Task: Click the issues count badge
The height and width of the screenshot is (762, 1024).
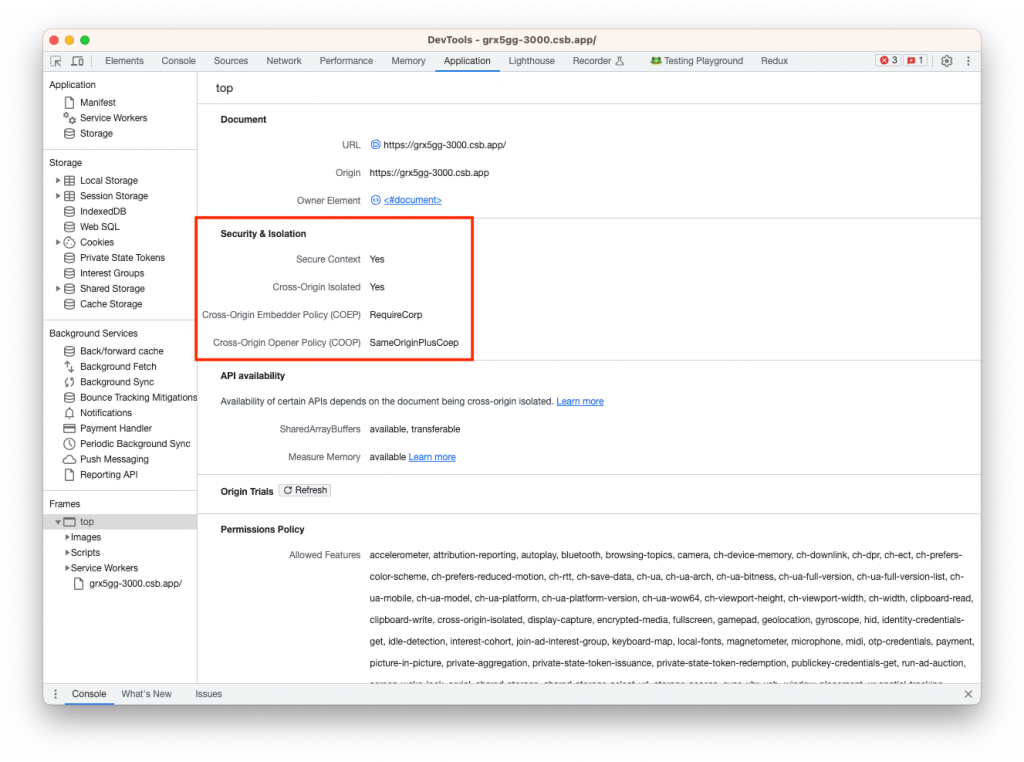Action: pos(916,60)
